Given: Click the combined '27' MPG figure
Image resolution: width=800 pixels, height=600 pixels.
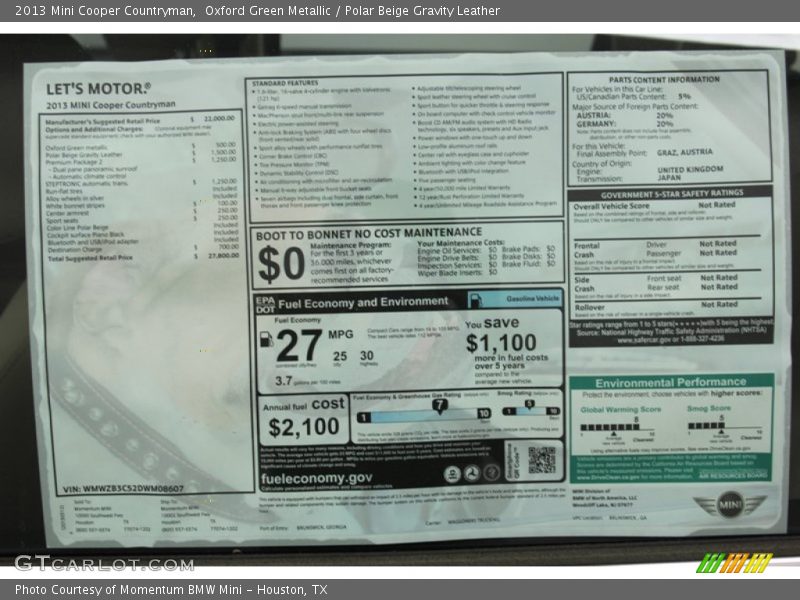Looking at the screenshot, I should [299, 346].
